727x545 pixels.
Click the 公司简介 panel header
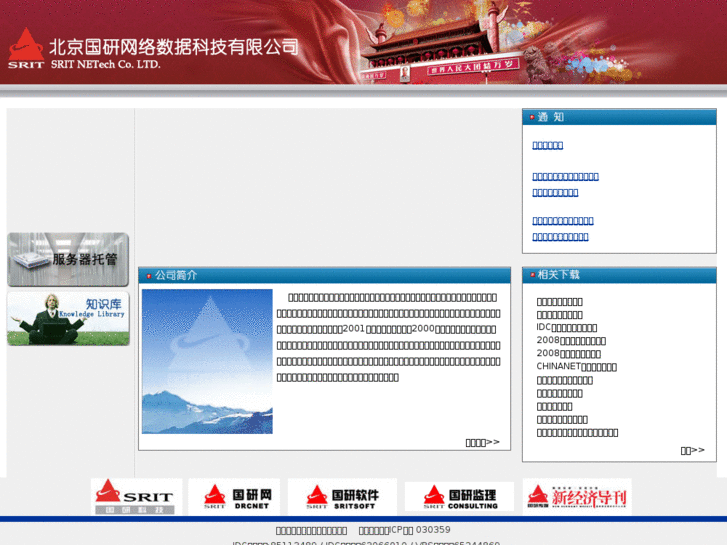click(325, 276)
